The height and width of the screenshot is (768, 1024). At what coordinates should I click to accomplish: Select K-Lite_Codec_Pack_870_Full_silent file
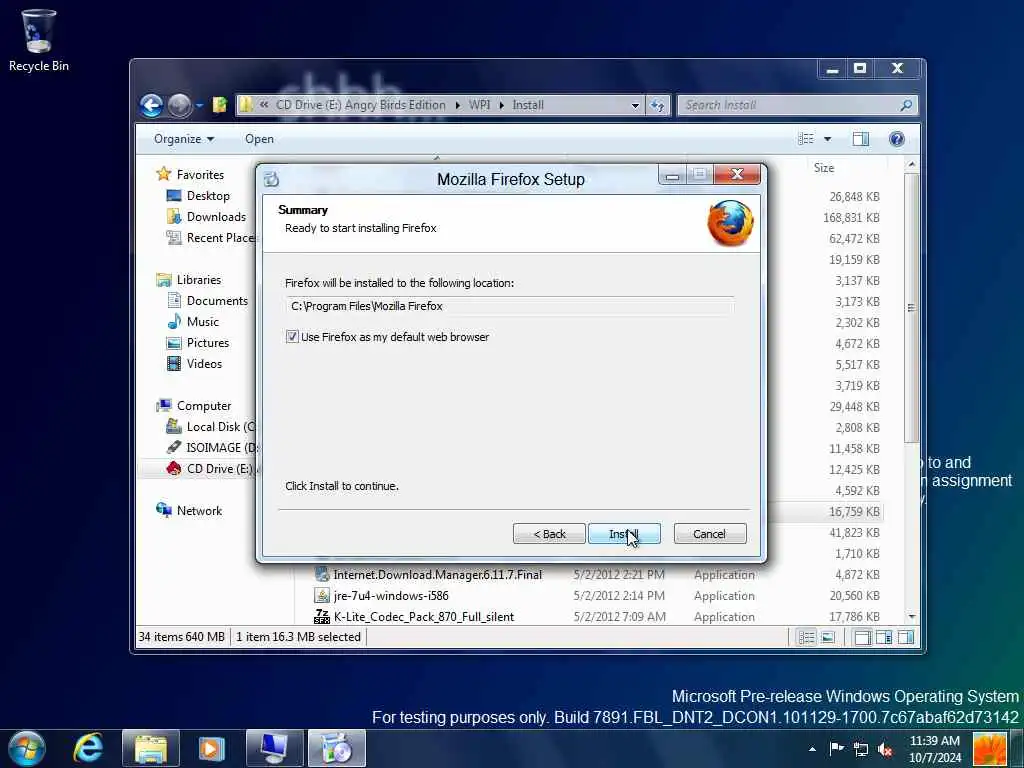point(423,616)
